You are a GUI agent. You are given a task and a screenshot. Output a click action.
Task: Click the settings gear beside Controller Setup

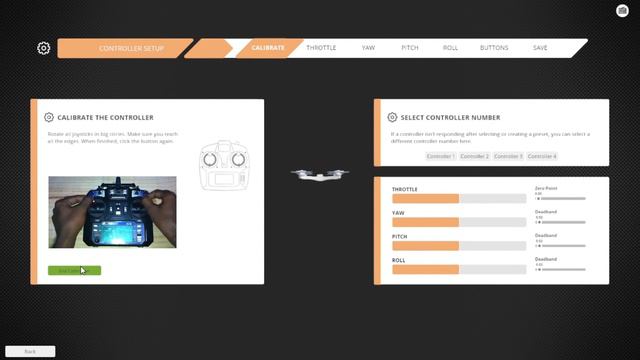pos(44,48)
